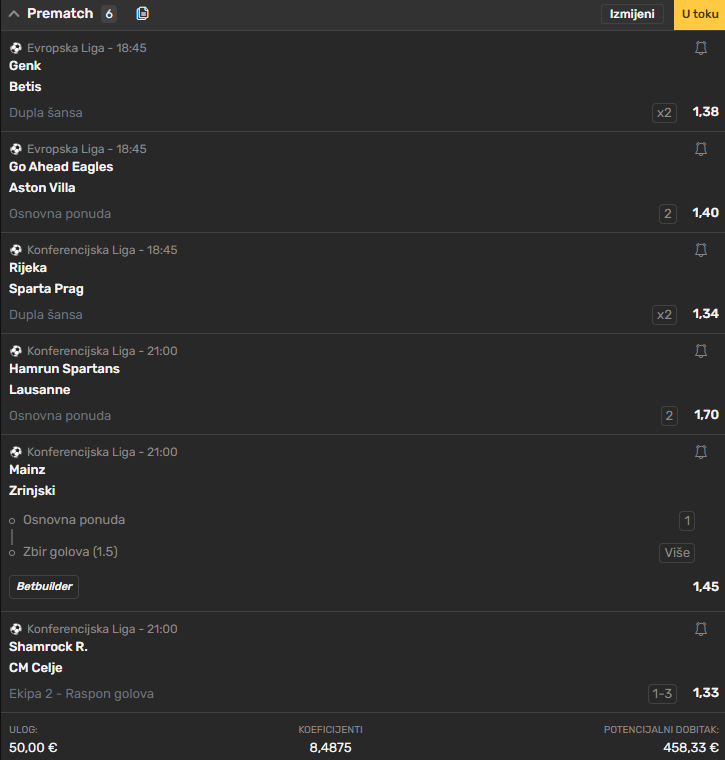Copy the bet slip using the copy icon
This screenshot has width=725, height=760.
coord(142,14)
